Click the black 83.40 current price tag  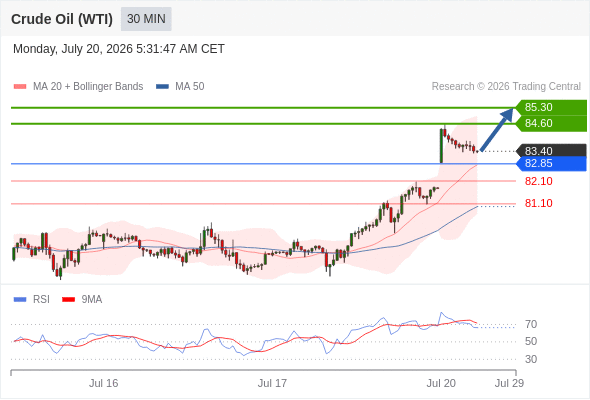point(551,151)
